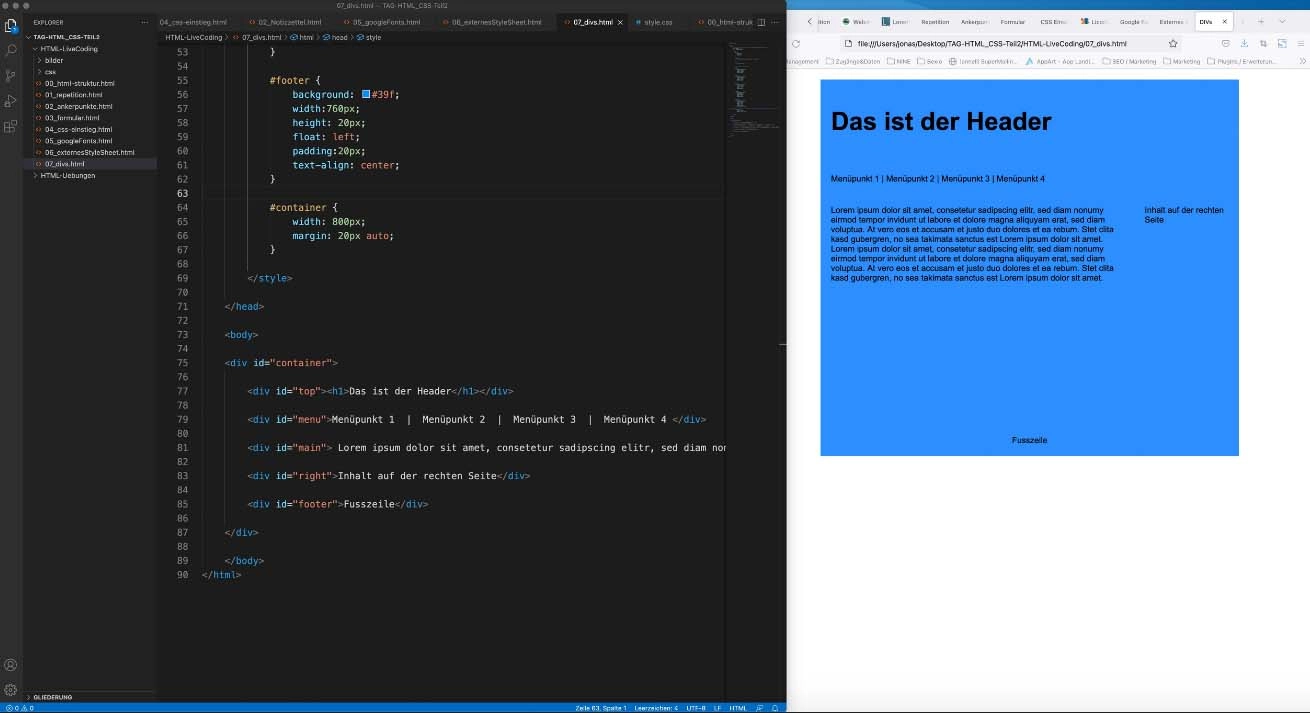
Task: Switch to 05_googleFonts.html editor tab
Action: (x=386, y=22)
